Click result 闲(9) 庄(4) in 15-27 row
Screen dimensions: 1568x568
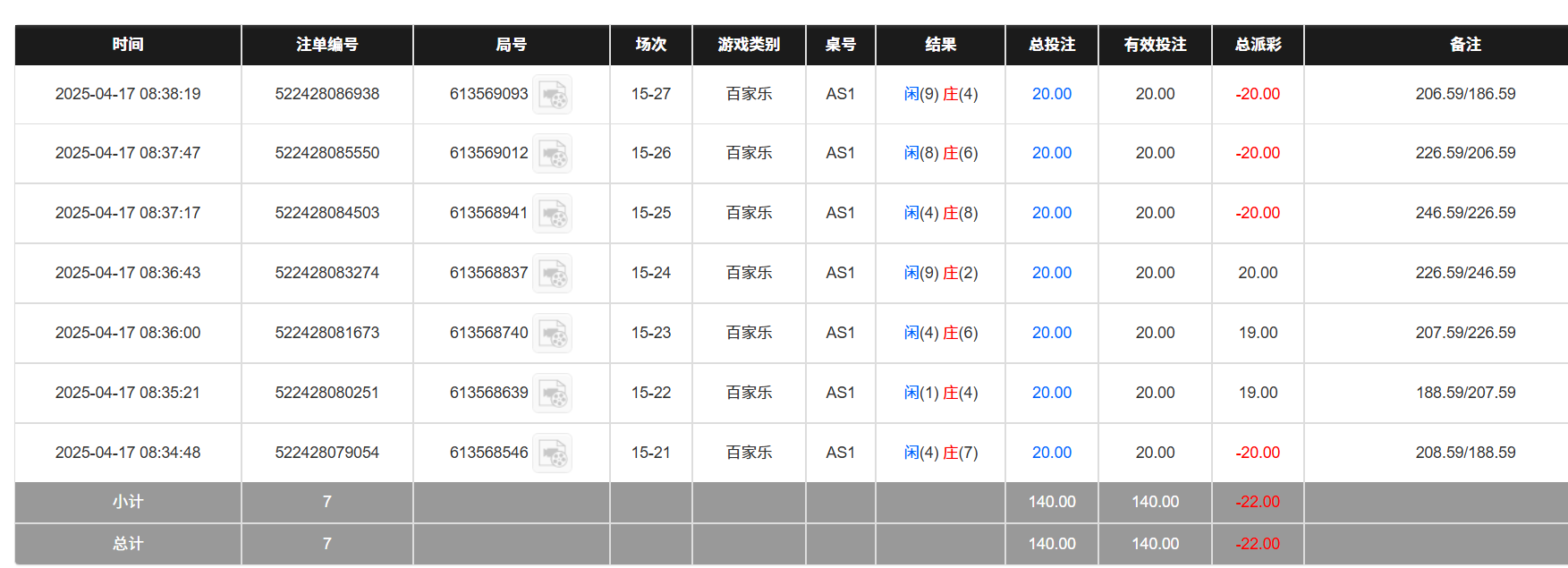(x=940, y=94)
